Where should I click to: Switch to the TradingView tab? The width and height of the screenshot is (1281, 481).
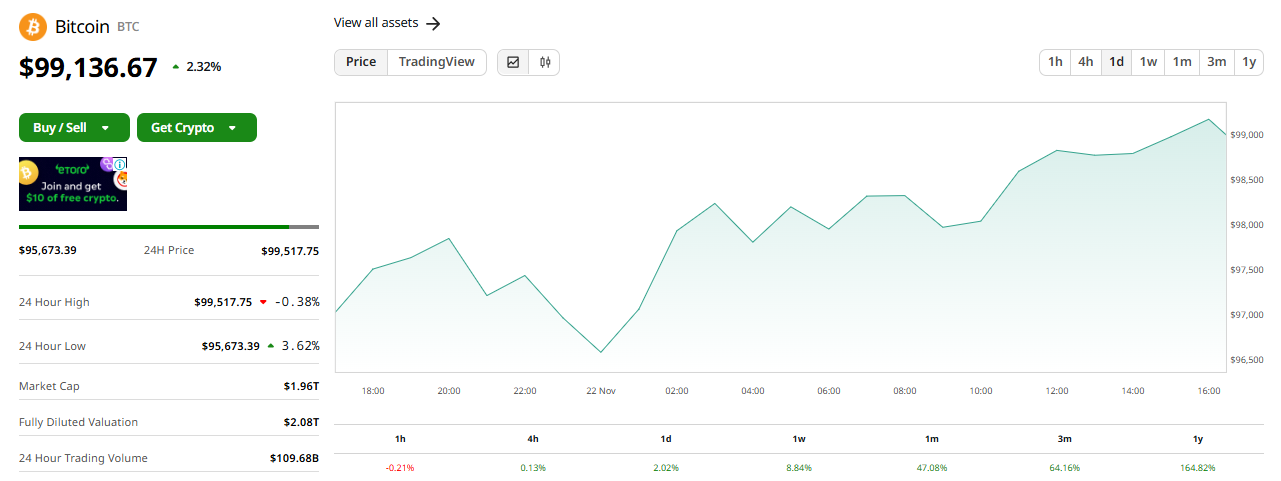pos(437,62)
